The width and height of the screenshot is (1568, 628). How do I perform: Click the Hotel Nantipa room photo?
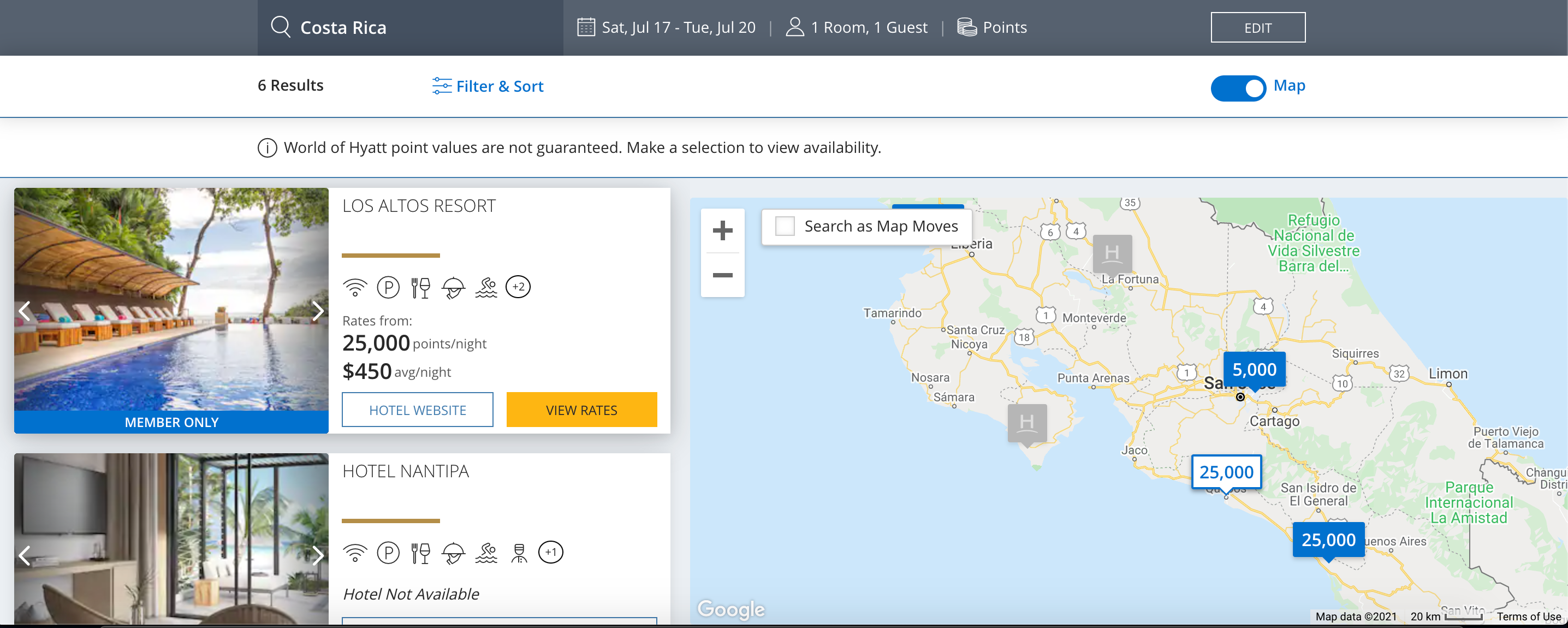171,538
